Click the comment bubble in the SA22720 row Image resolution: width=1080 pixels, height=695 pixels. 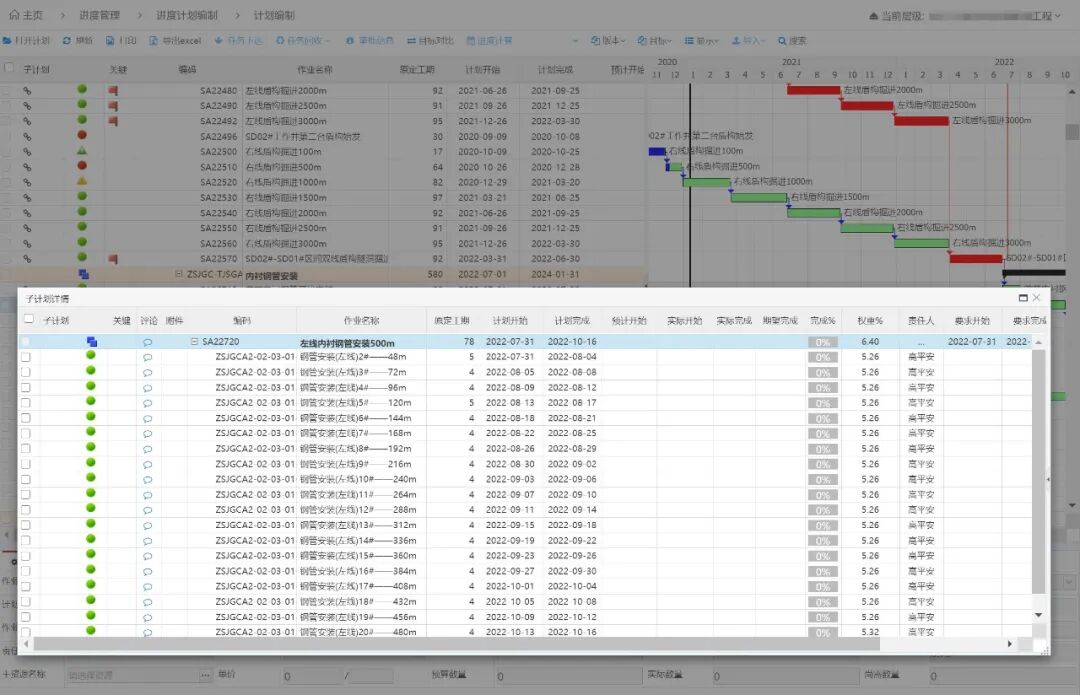click(147, 342)
